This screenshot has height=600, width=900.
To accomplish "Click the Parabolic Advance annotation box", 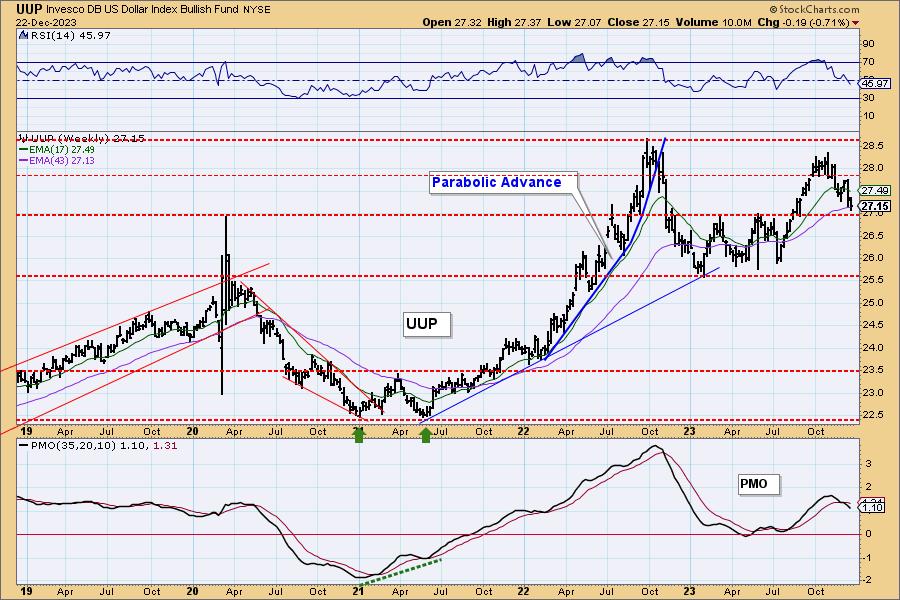I will pyautogui.click(x=503, y=183).
